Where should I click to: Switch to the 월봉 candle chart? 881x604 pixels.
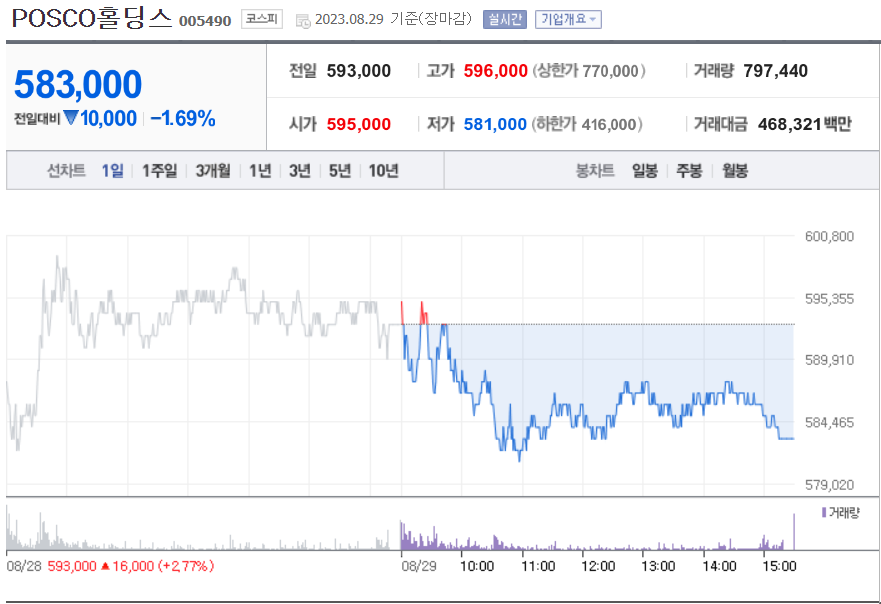tap(735, 170)
